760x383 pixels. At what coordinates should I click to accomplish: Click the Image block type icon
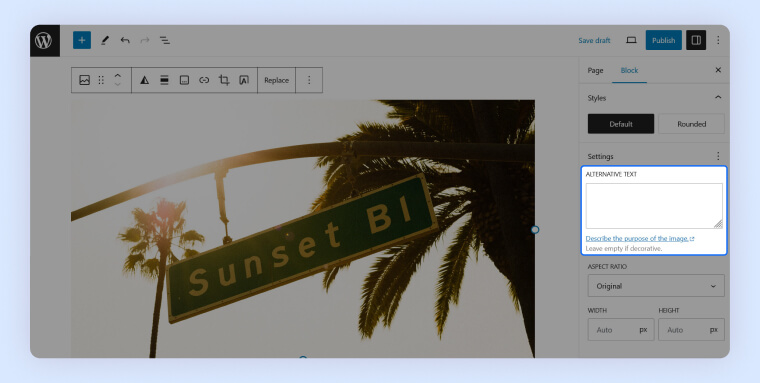pos(84,80)
